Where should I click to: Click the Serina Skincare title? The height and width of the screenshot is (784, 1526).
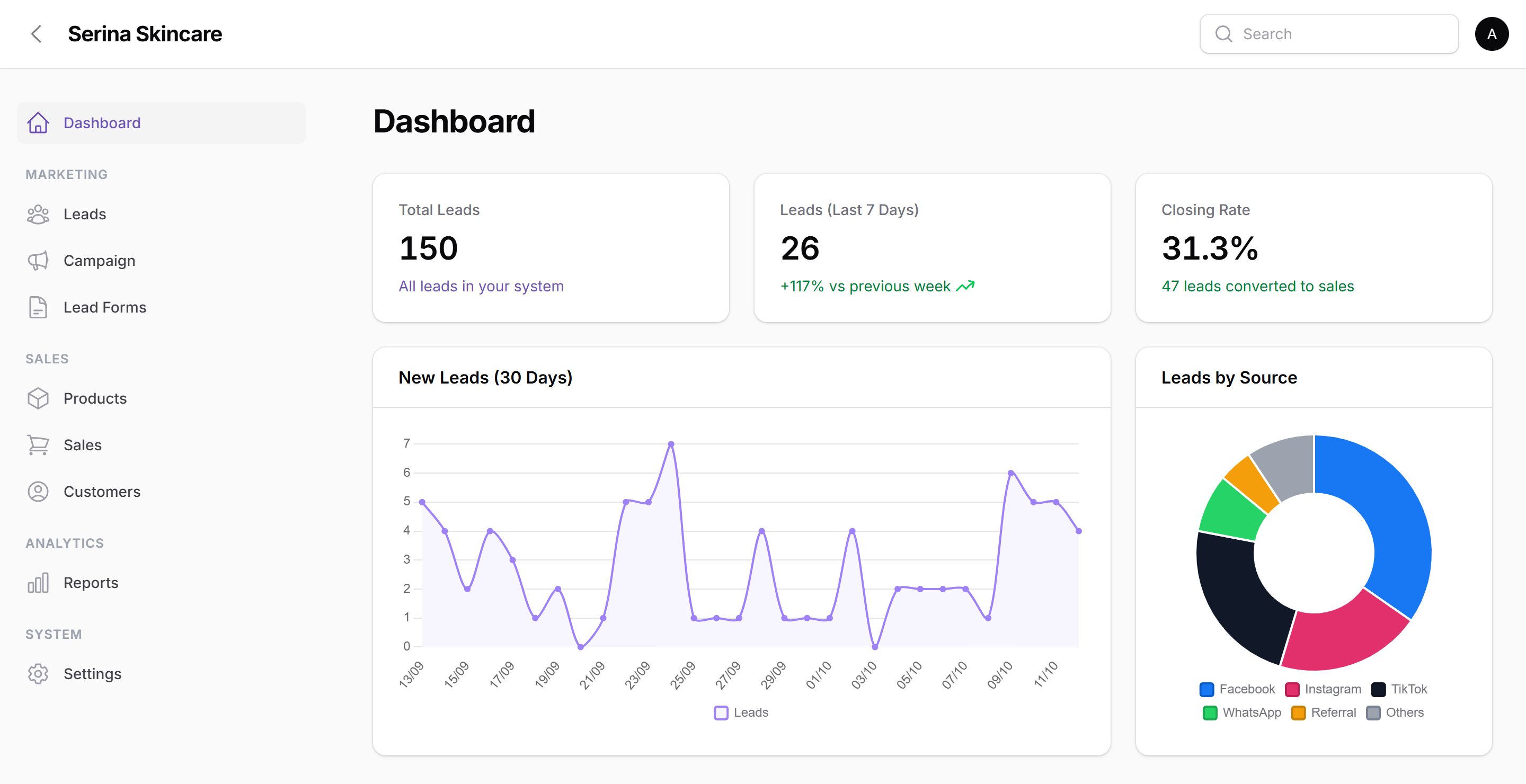click(x=145, y=34)
